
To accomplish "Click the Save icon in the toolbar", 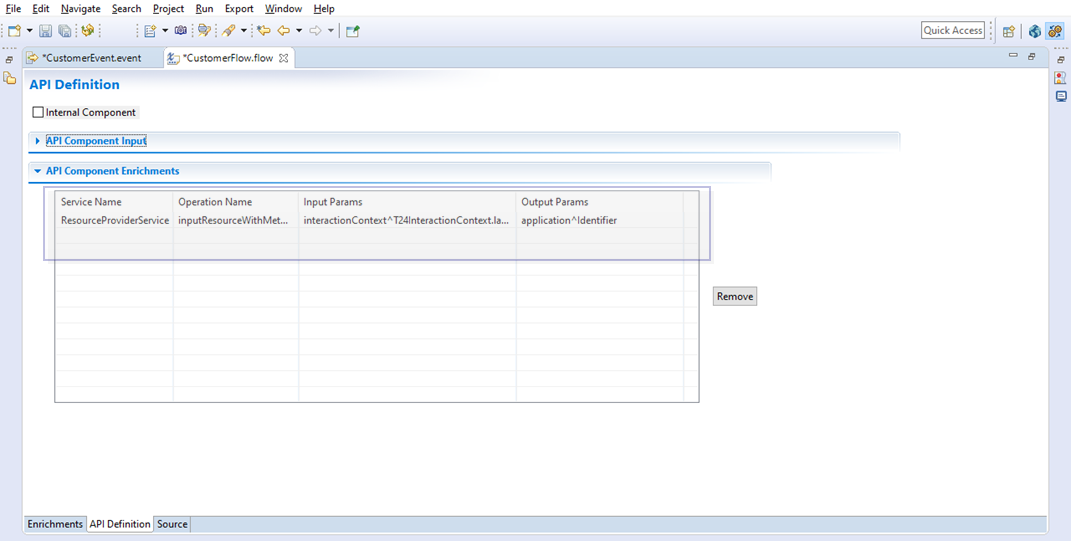I will [x=45, y=31].
